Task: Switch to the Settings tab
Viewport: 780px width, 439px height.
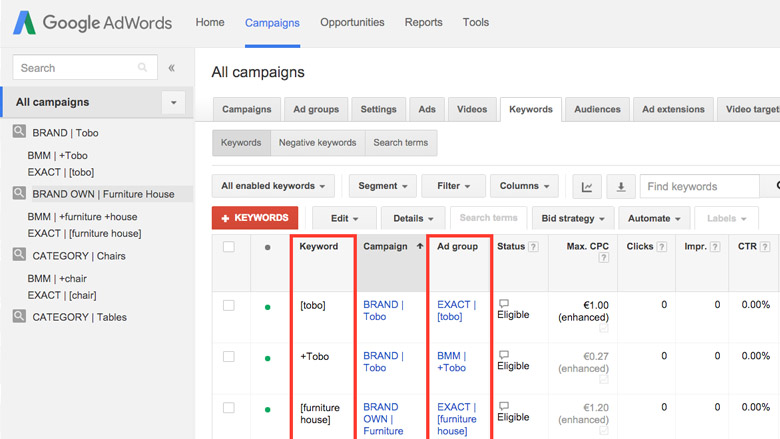Action: pyautogui.click(x=379, y=109)
